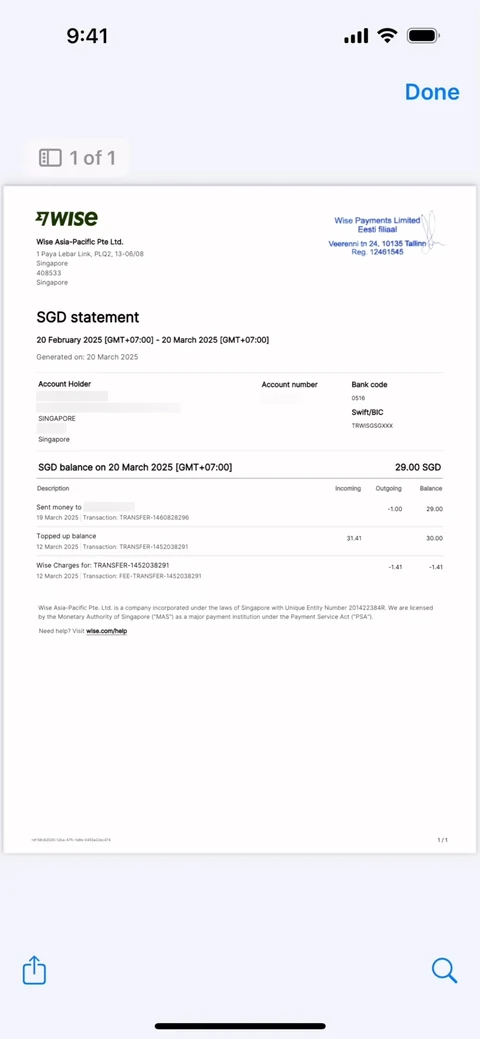Tap the cellular signal bars icon
Image resolution: width=480 pixels, height=1039 pixels.
point(356,36)
